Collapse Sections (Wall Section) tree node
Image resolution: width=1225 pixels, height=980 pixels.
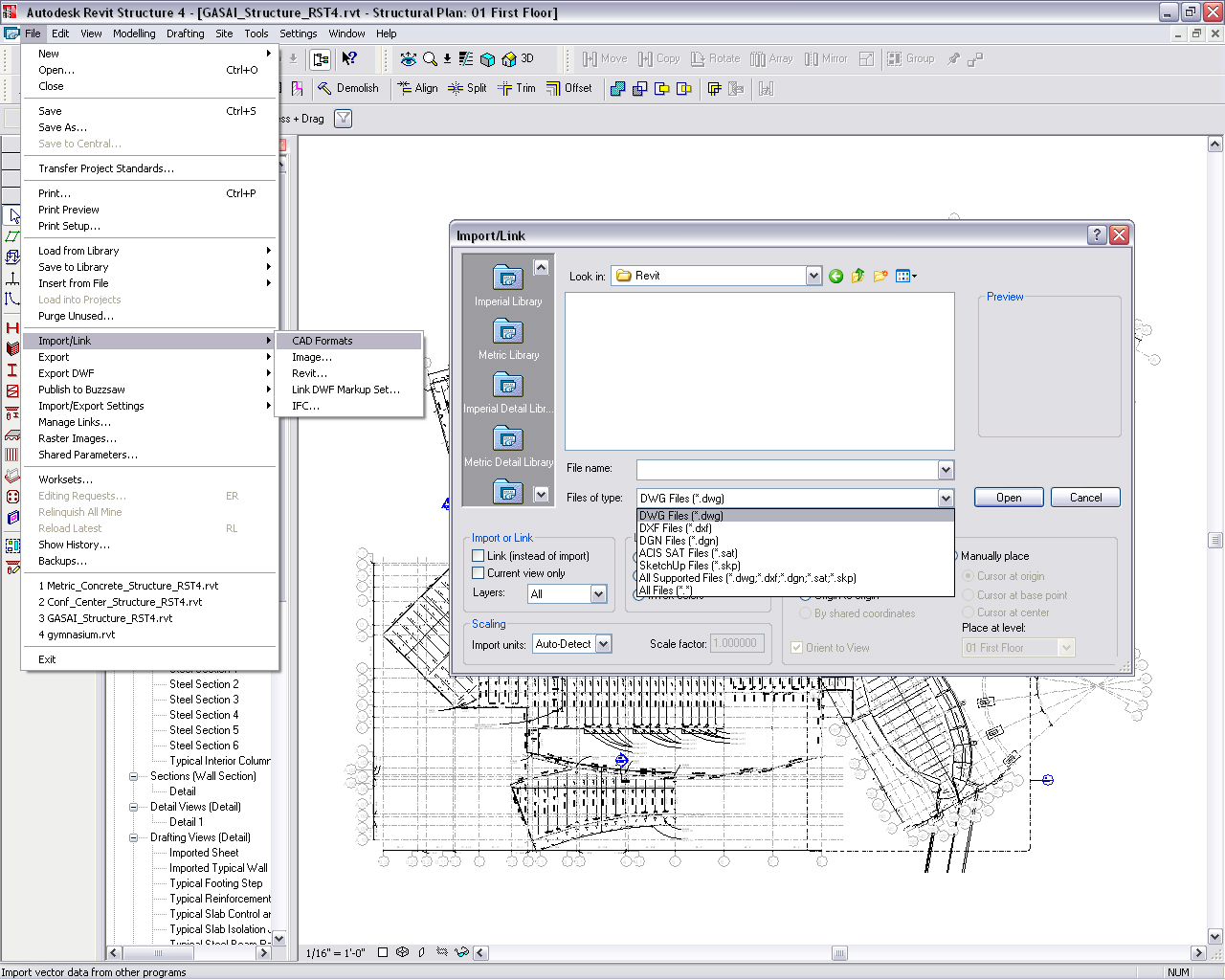134,776
